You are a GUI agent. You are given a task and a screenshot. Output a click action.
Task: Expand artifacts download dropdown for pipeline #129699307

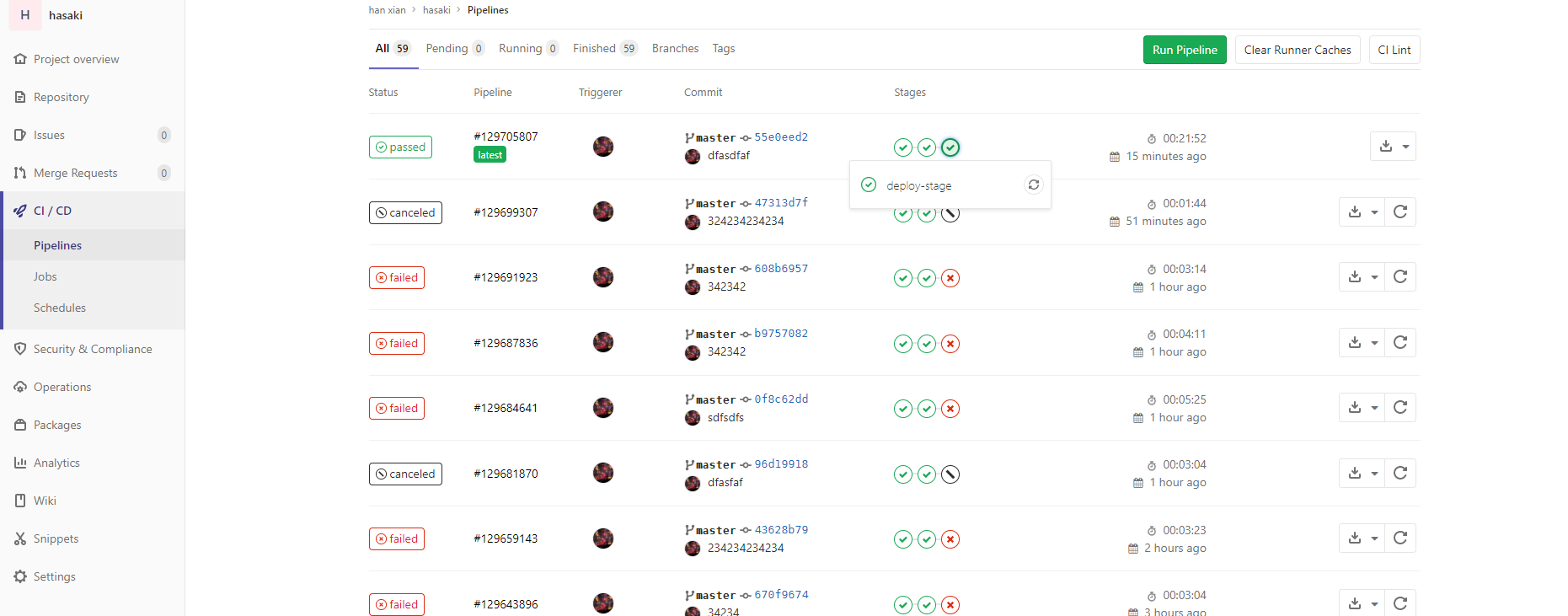1362,212
